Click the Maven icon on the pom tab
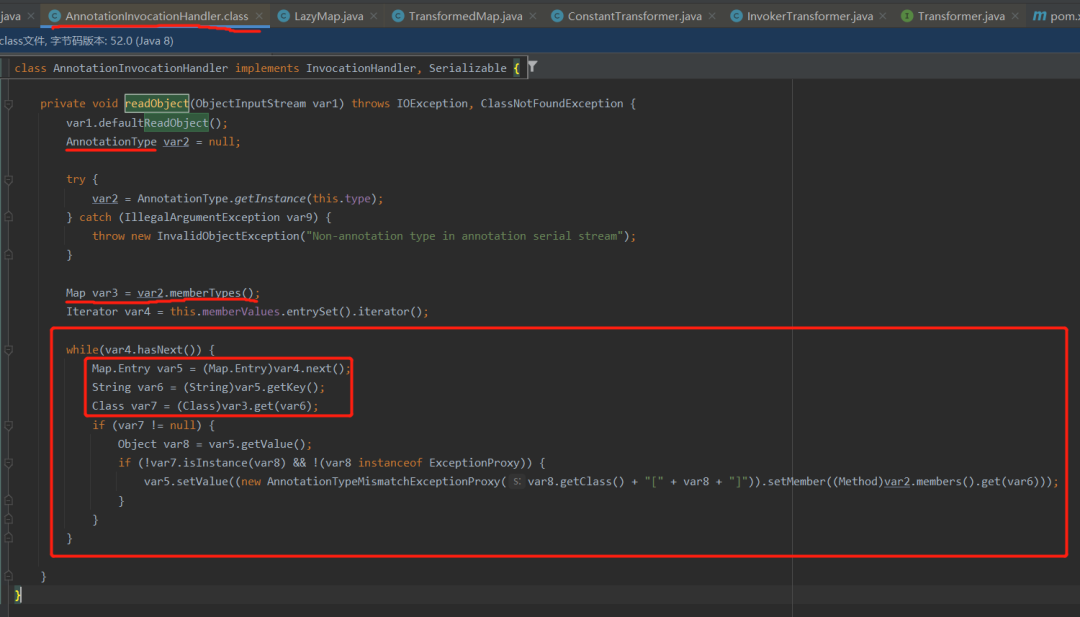1080x617 pixels. point(1039,16)
